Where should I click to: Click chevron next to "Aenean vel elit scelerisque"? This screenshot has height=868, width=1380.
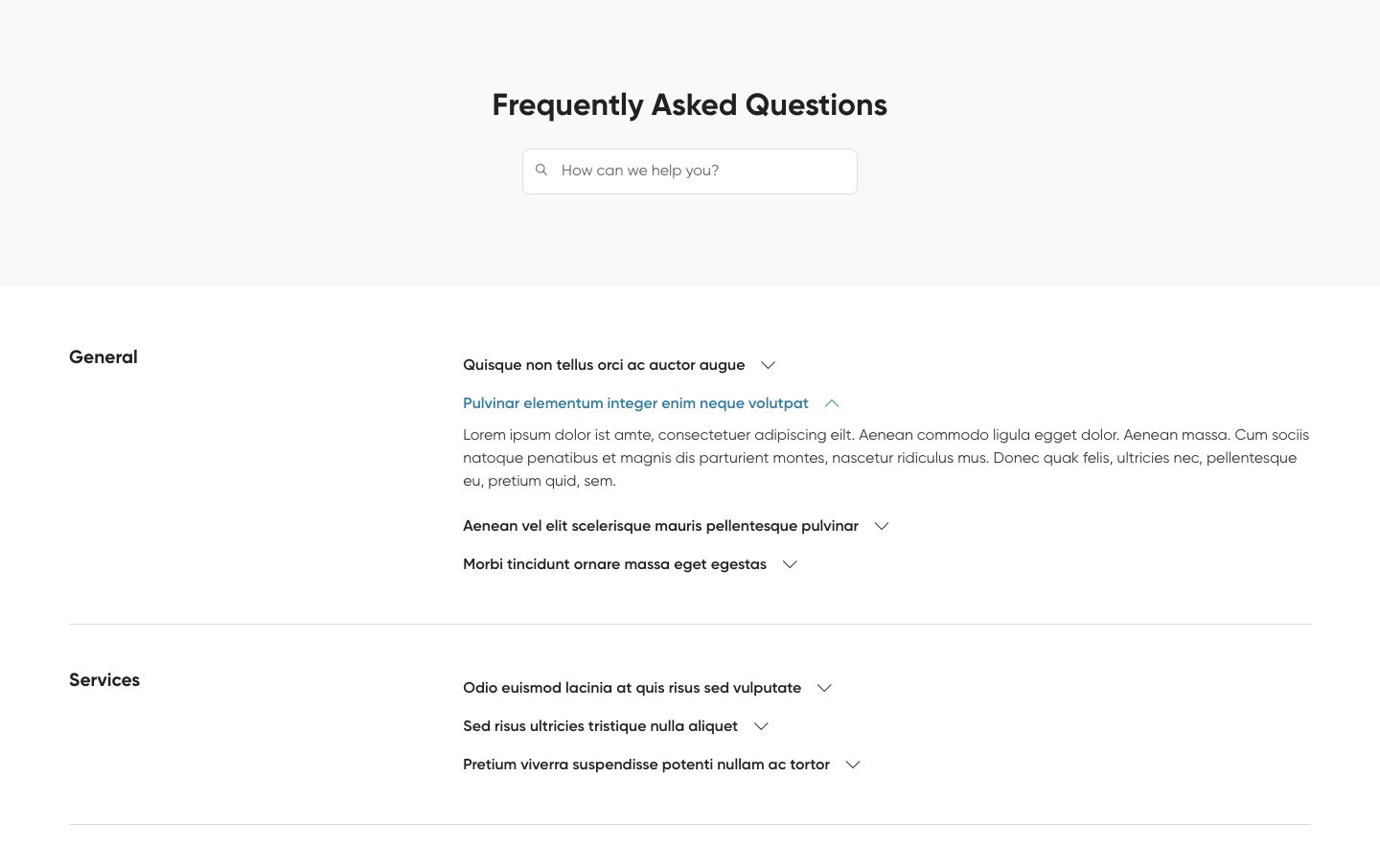click(882, 526)
